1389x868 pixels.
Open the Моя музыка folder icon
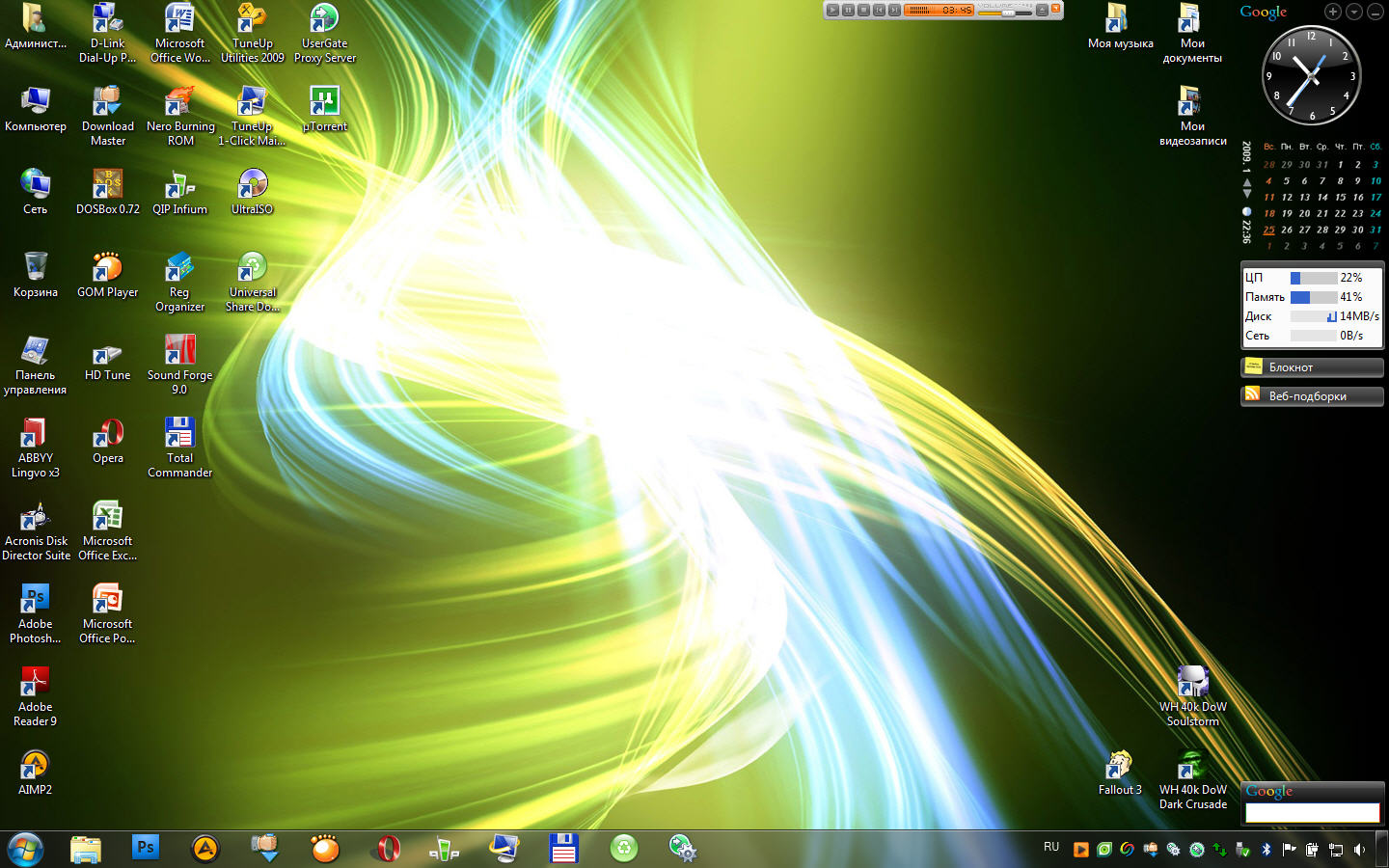(1120, 25)
